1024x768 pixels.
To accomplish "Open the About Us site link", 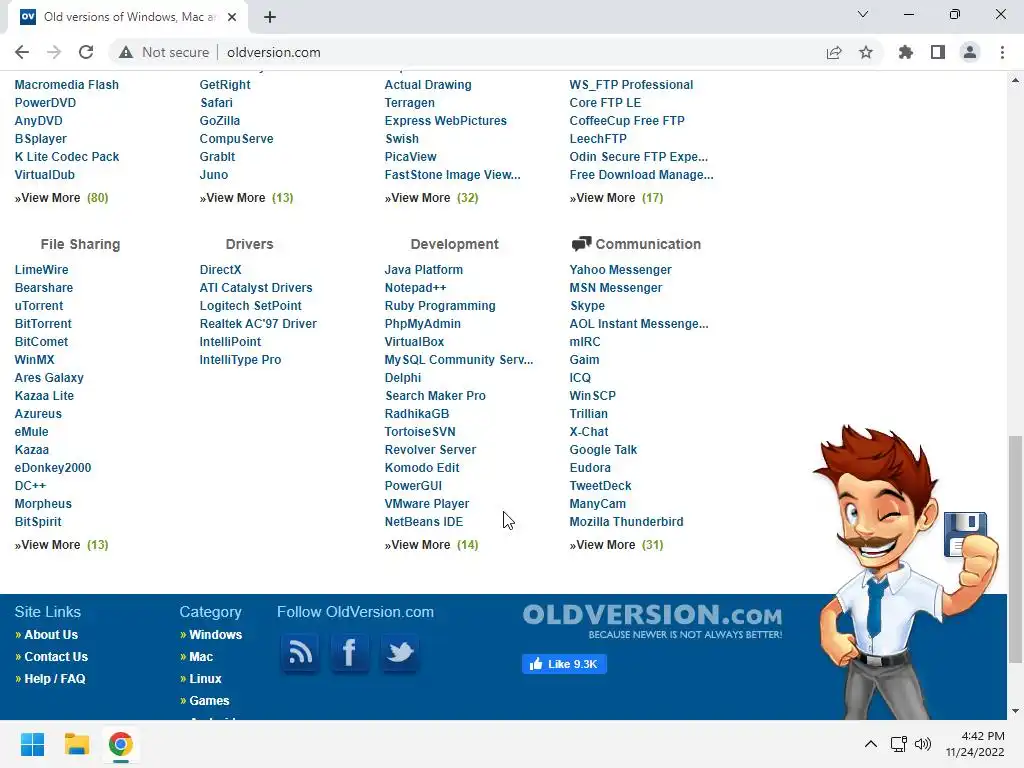I will tap(51, 635).
